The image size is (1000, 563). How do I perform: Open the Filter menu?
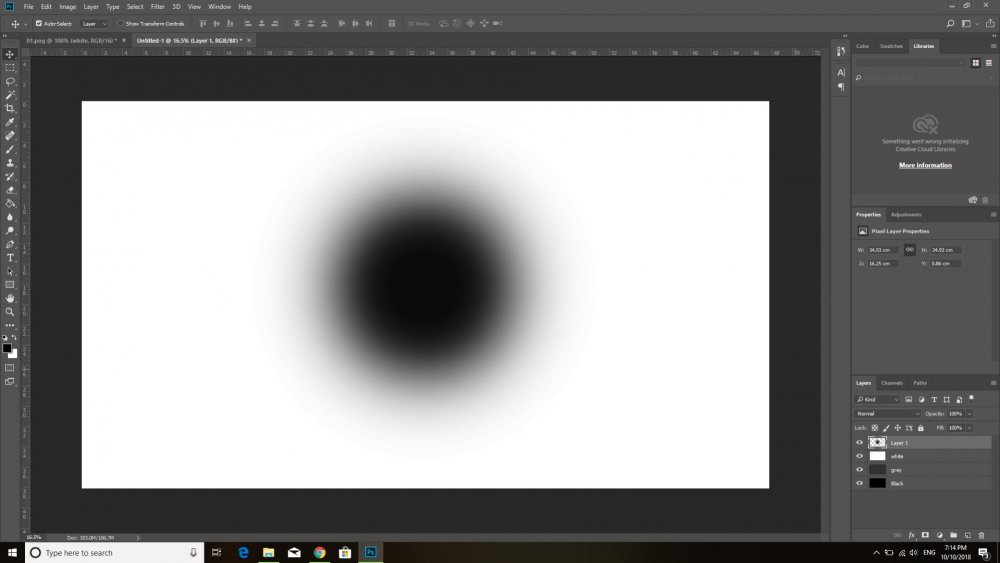click(x=158, y=6)
